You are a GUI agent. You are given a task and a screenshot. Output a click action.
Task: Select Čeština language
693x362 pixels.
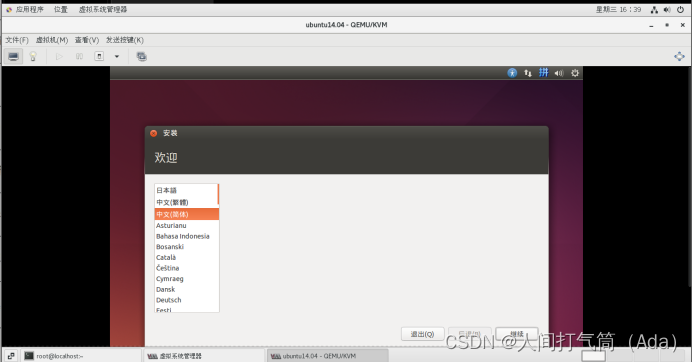187,268
